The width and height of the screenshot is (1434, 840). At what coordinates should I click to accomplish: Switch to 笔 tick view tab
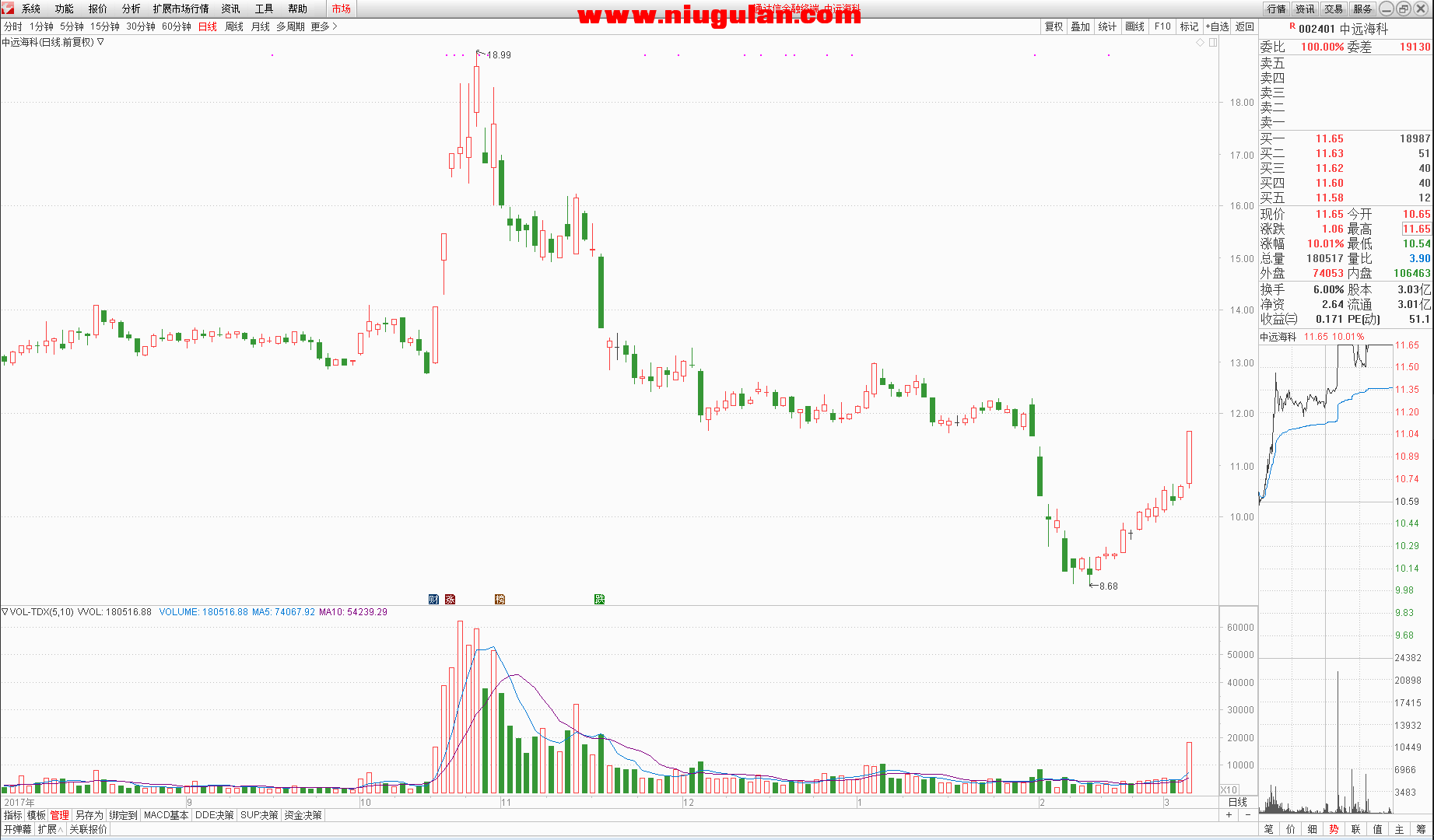[x=1269, y=829]
